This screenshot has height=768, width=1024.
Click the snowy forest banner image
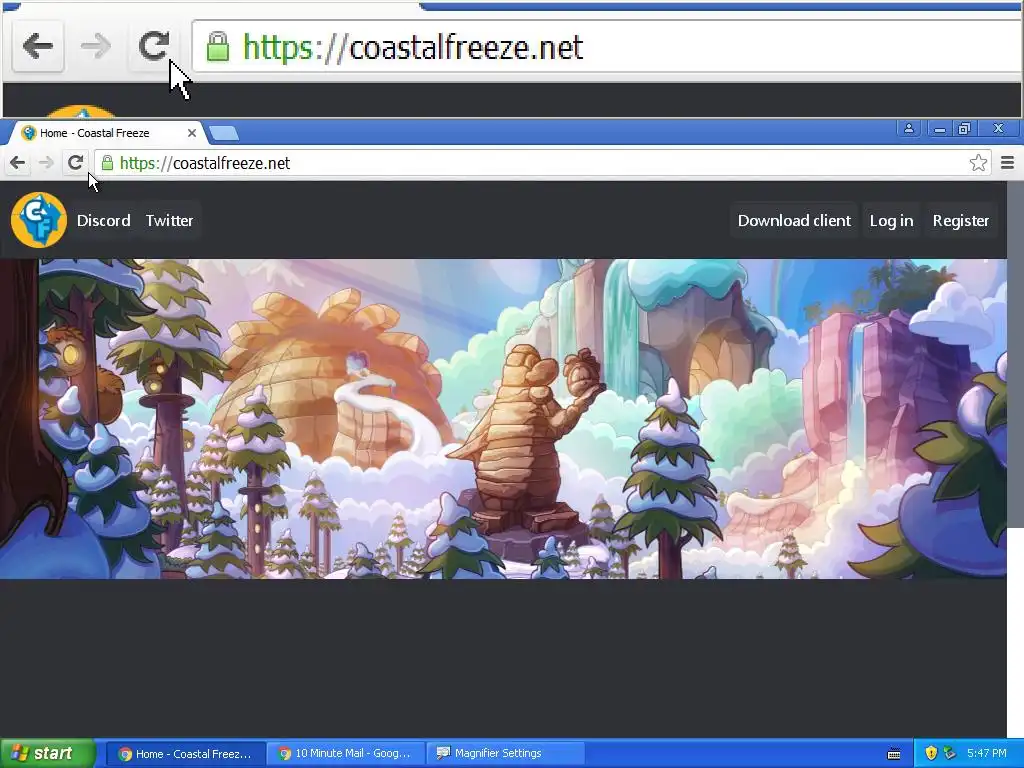pyautogui.click(x=504, y=419)
